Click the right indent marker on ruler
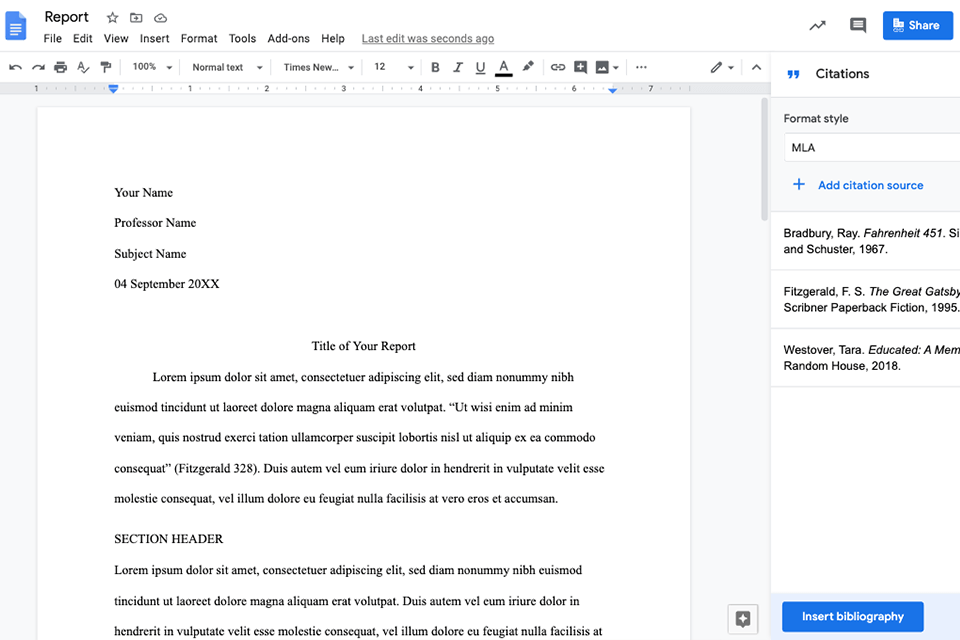This screenshot has height=640, width=960. point(612,89)
